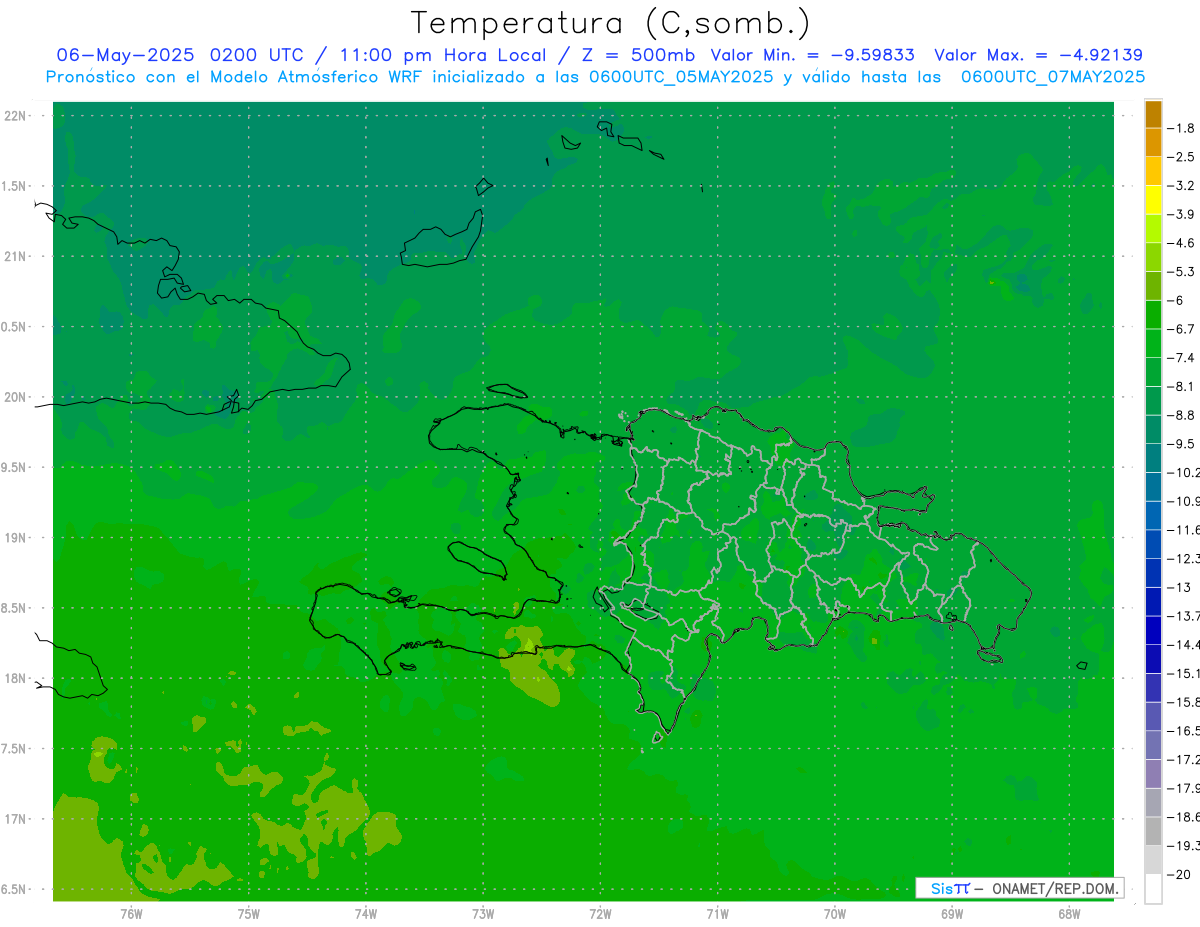Click the '76W' longitude label
Screen dimensions: 1200x927
pyautogui.click(x=132, y=913)
